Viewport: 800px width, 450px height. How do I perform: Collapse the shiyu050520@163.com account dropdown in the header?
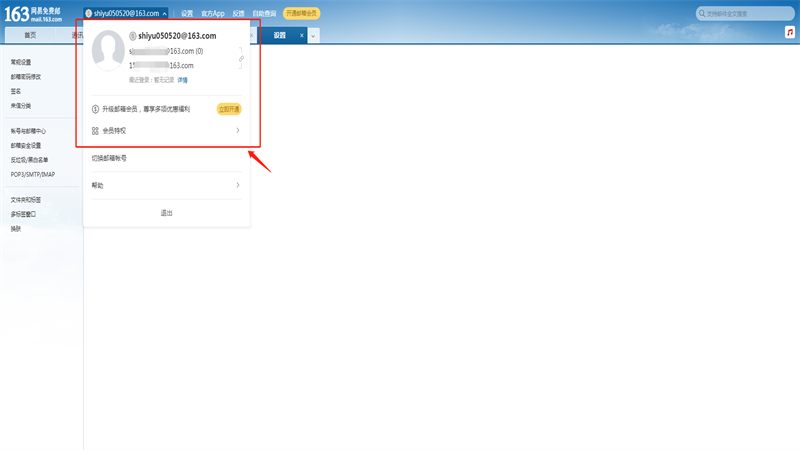(164, 14)
